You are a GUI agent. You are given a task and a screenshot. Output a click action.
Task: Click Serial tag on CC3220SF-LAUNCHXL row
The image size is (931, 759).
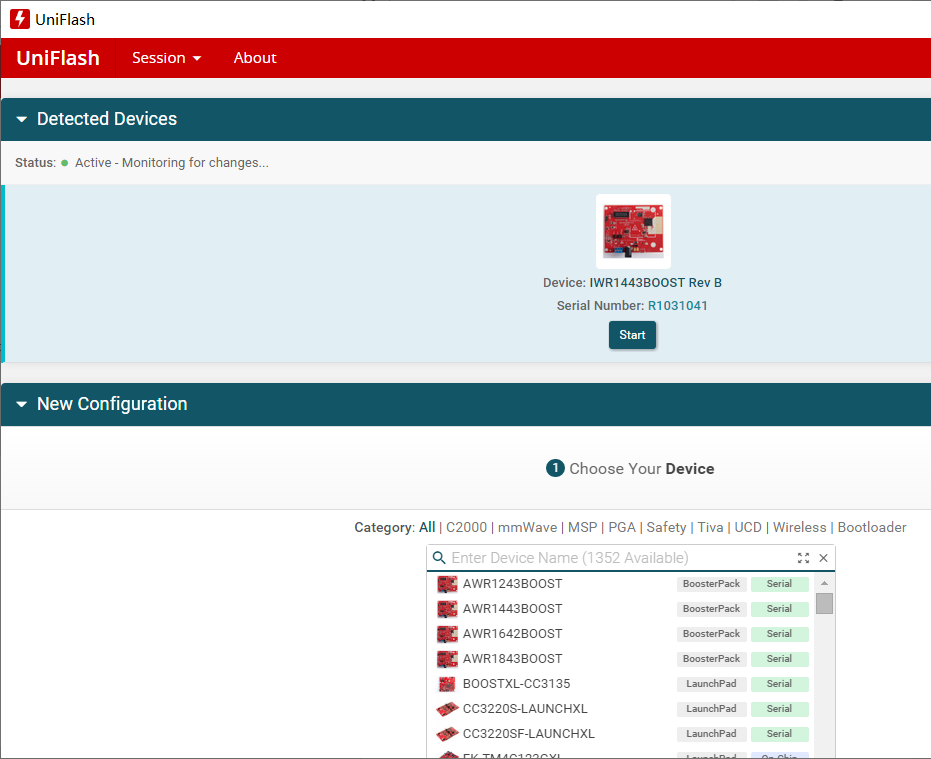point(779,733)
